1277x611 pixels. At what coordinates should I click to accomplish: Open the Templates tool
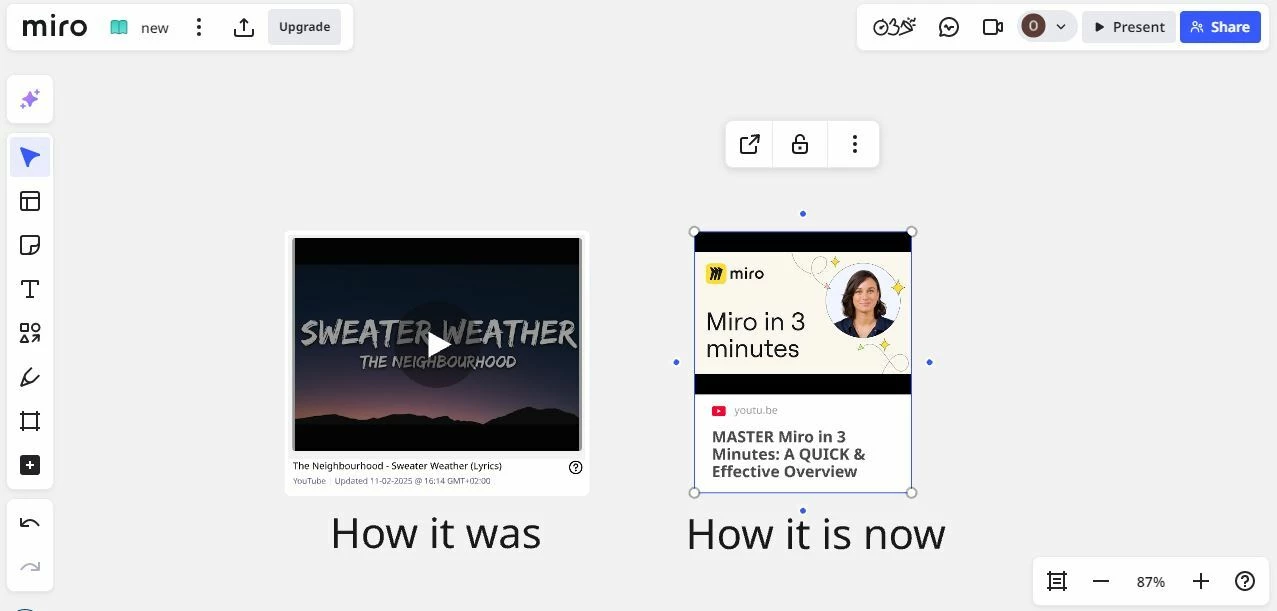point(30,201)
